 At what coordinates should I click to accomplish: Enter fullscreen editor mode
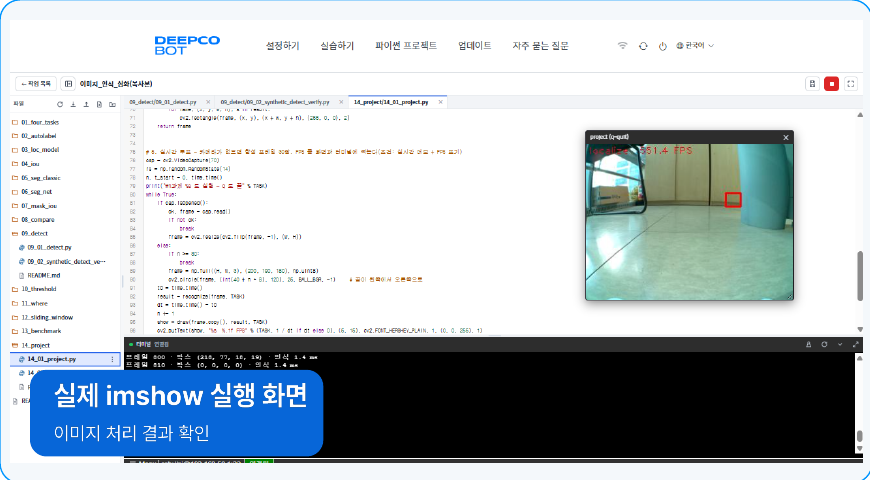pos(851,84)
